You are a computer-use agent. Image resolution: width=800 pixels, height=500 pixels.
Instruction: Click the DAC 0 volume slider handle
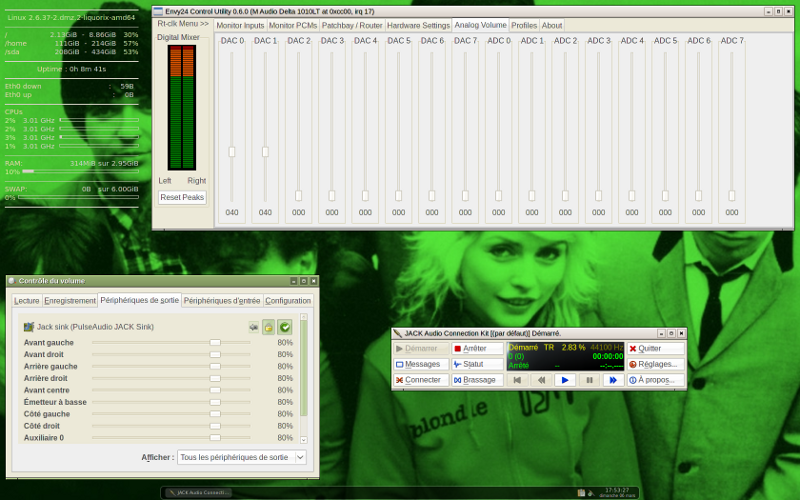232,152
